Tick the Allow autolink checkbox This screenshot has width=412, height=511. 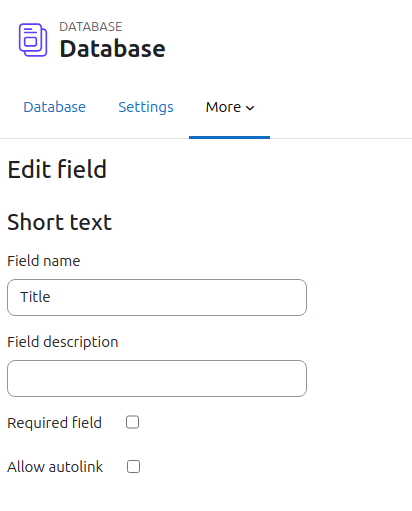pos(133,466)
